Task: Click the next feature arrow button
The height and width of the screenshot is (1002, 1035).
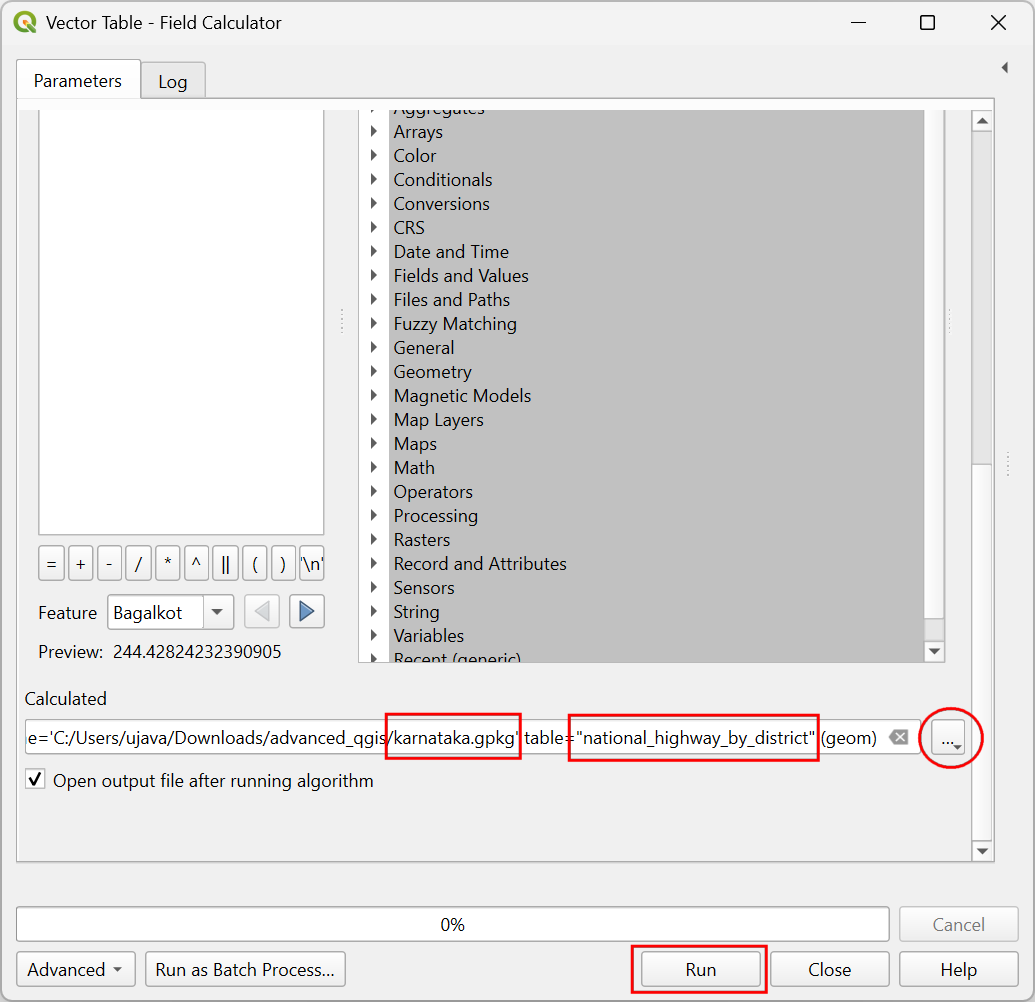Action: 306,612
